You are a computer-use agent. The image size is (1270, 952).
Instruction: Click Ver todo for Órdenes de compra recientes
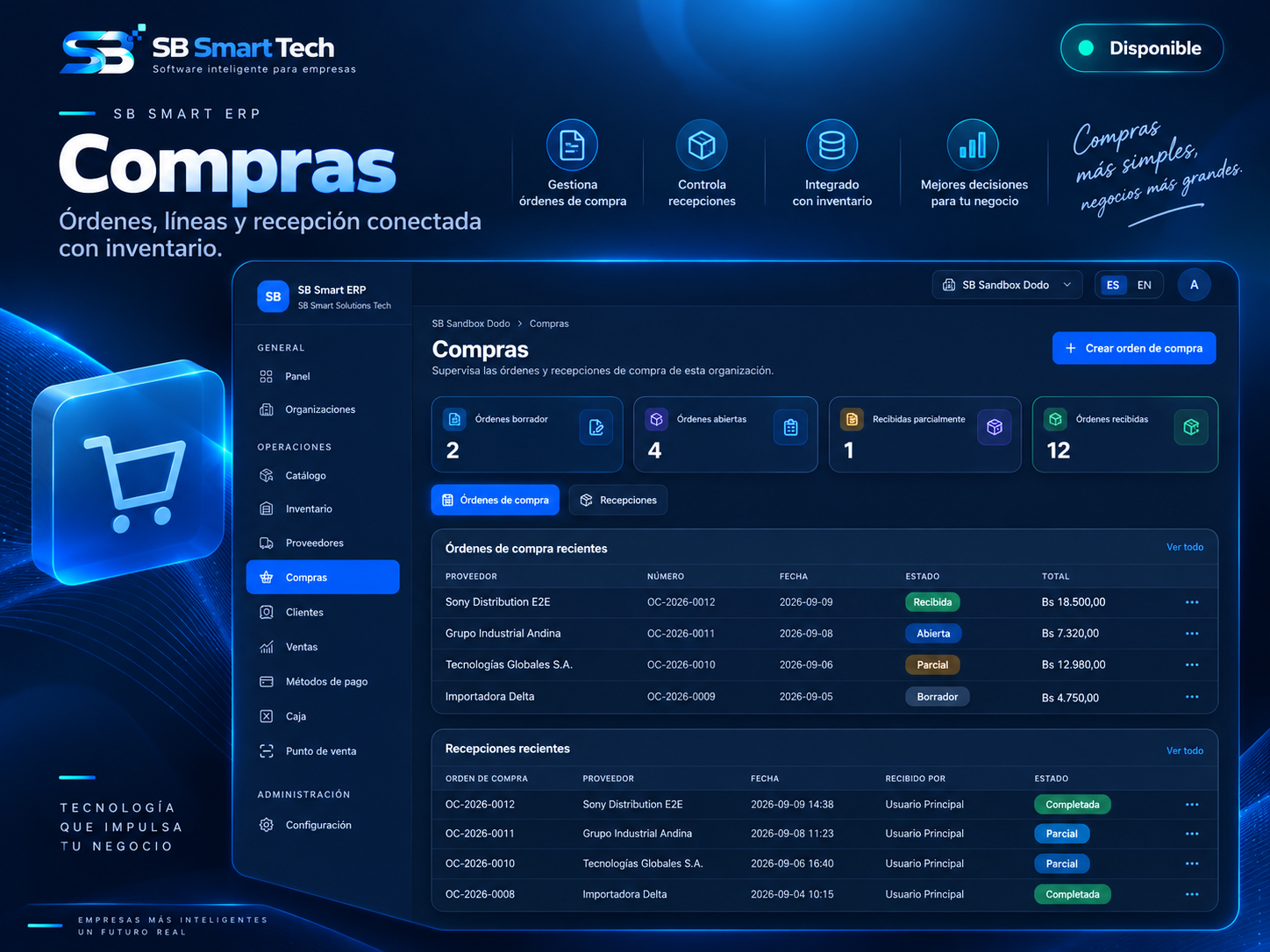coord(1184,547)
